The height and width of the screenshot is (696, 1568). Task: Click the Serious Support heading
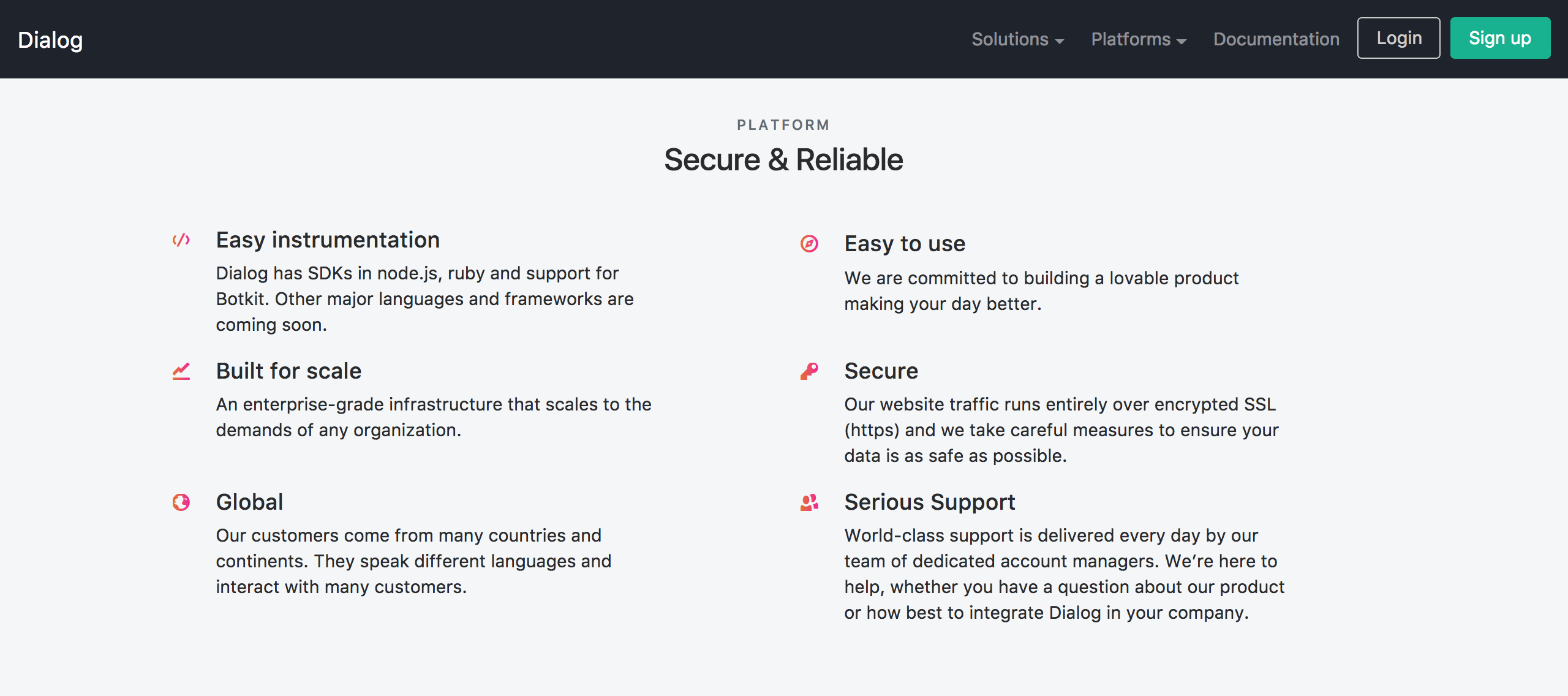click(929, 502)
